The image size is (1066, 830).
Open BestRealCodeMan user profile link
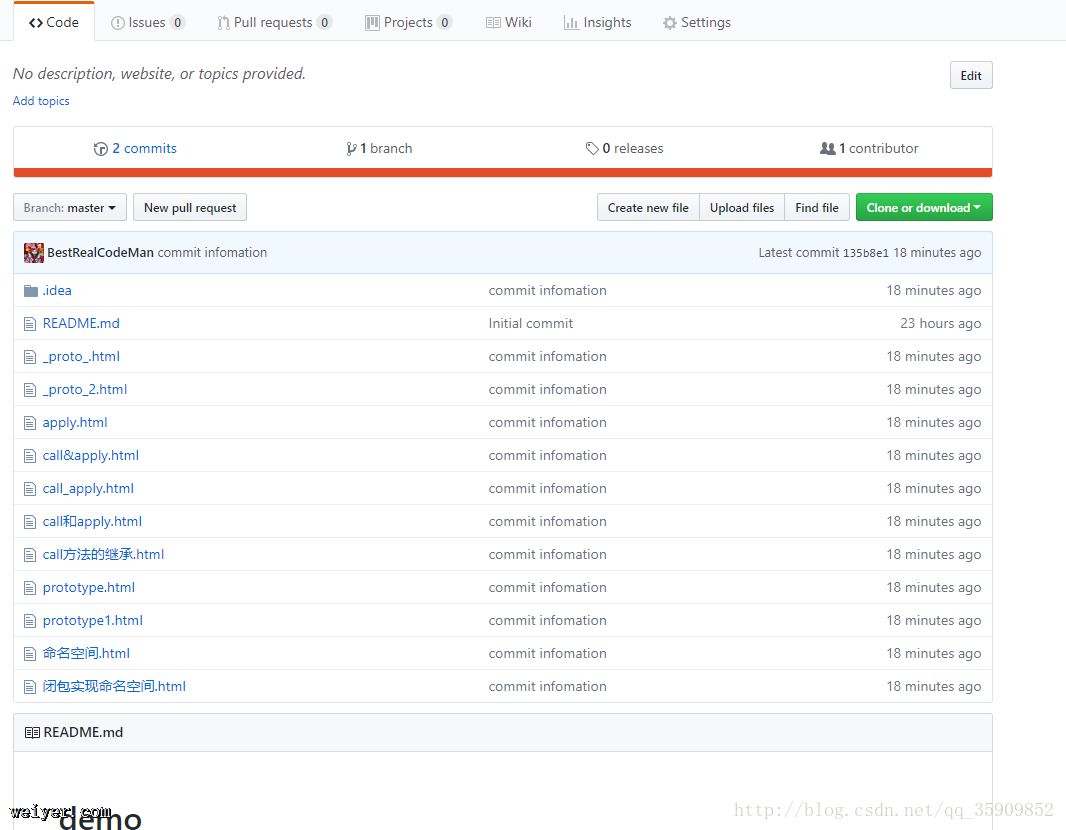[x=101, y=252]
